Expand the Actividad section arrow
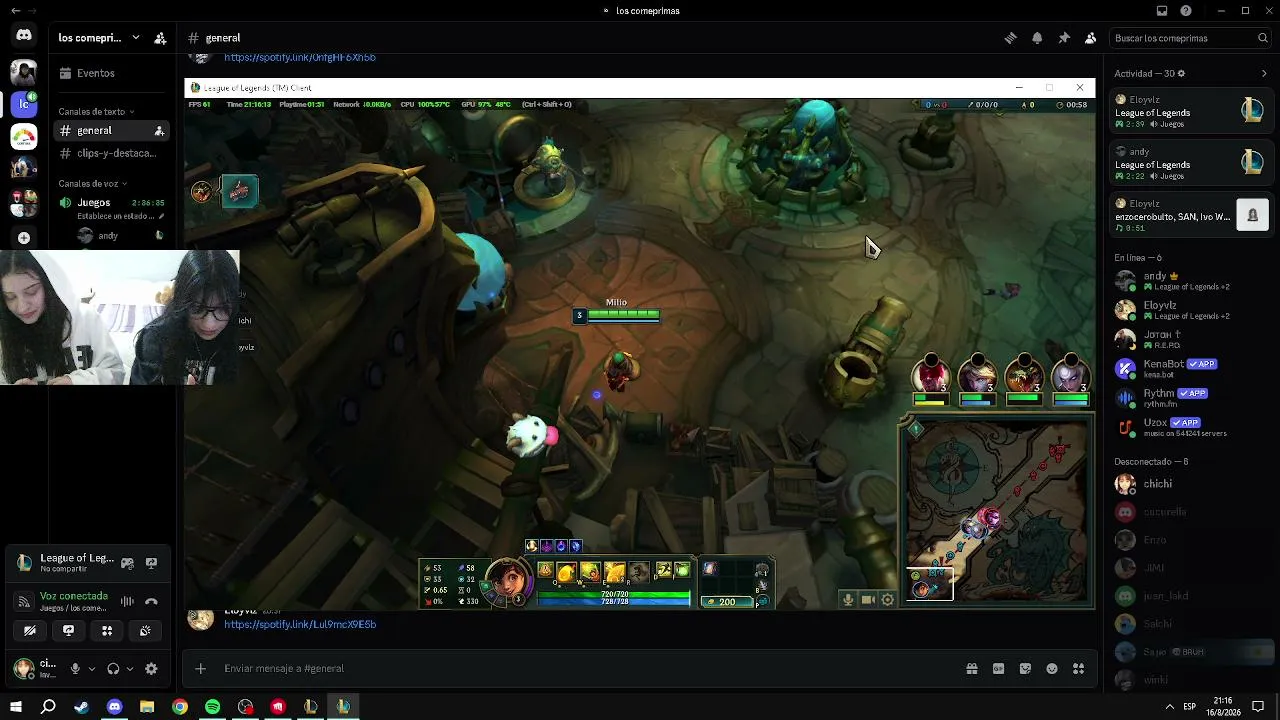This screenshot has width=1280, height=720. [x=1264, y=73]
